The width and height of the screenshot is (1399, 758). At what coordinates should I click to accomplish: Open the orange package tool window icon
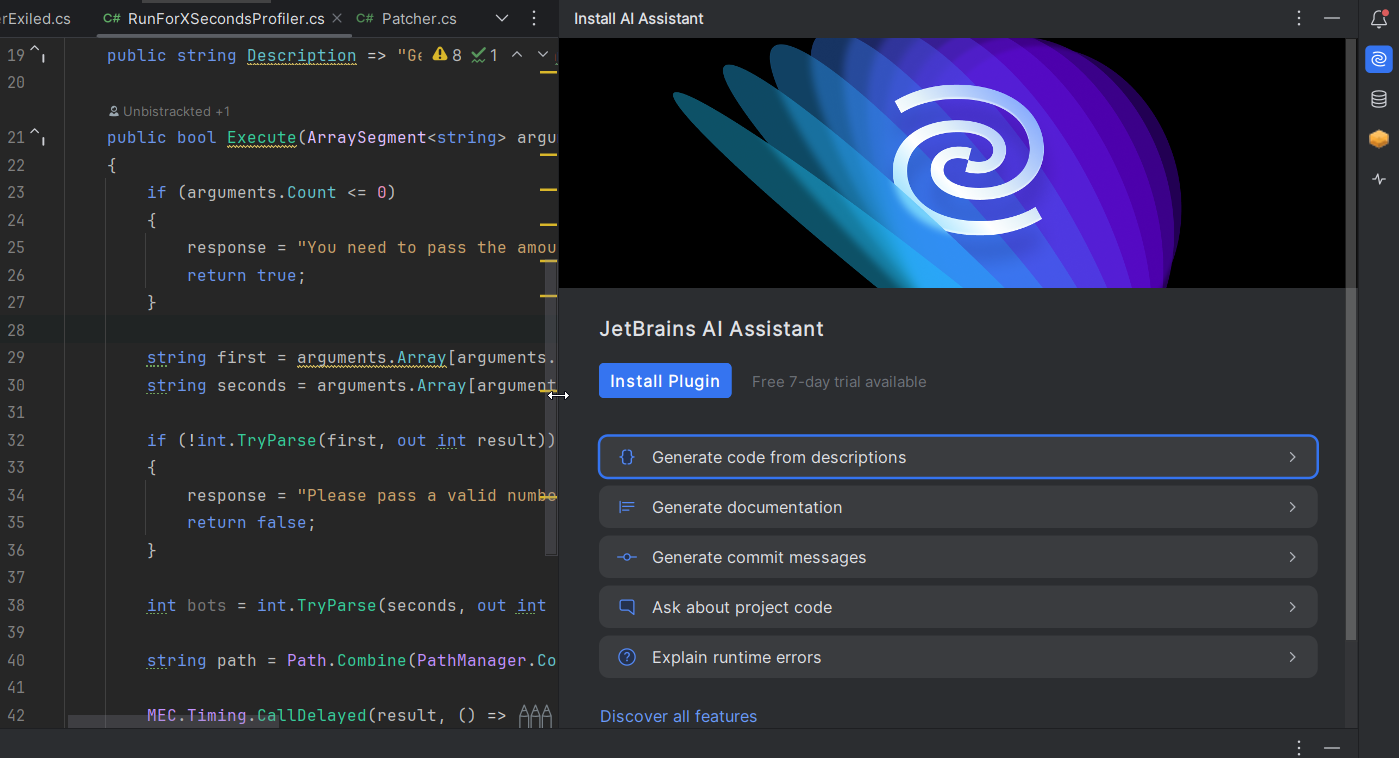(x=1379, y=139)
